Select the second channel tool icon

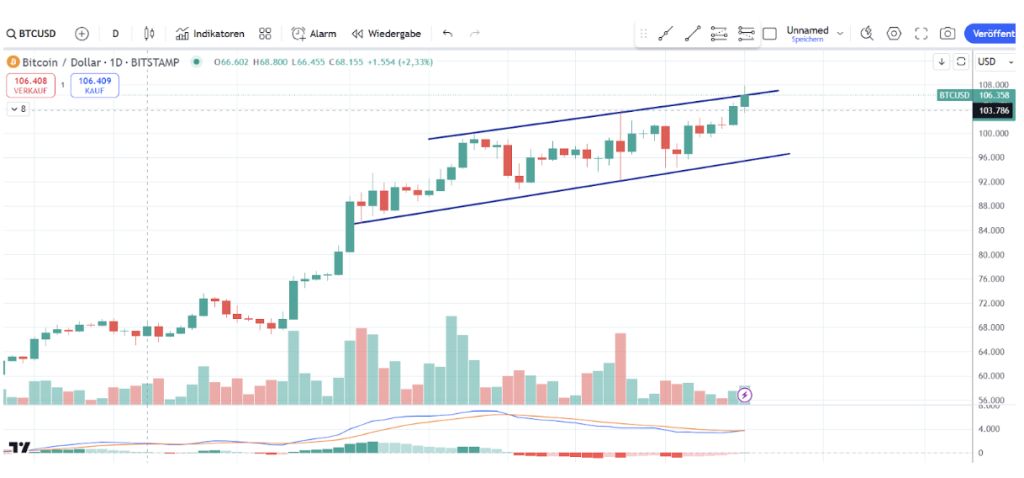(x=745, y=33)
